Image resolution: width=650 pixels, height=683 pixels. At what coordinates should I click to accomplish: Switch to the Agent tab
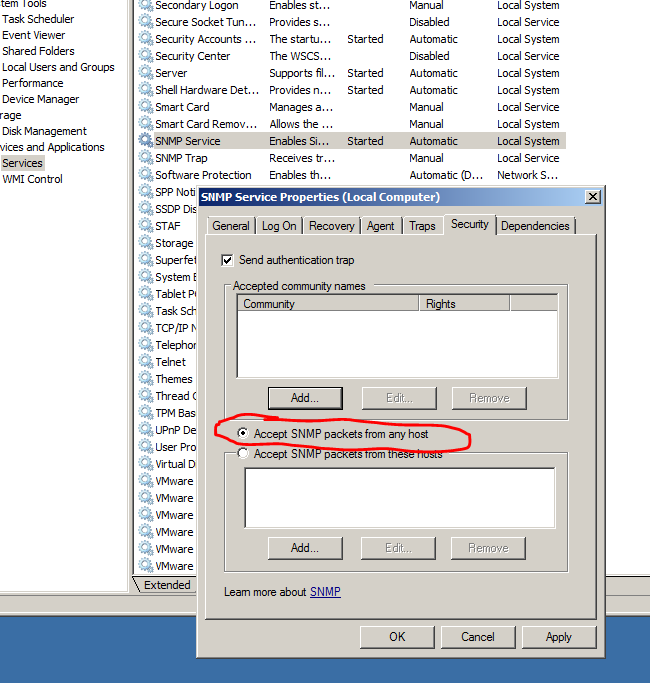(380, 226)
